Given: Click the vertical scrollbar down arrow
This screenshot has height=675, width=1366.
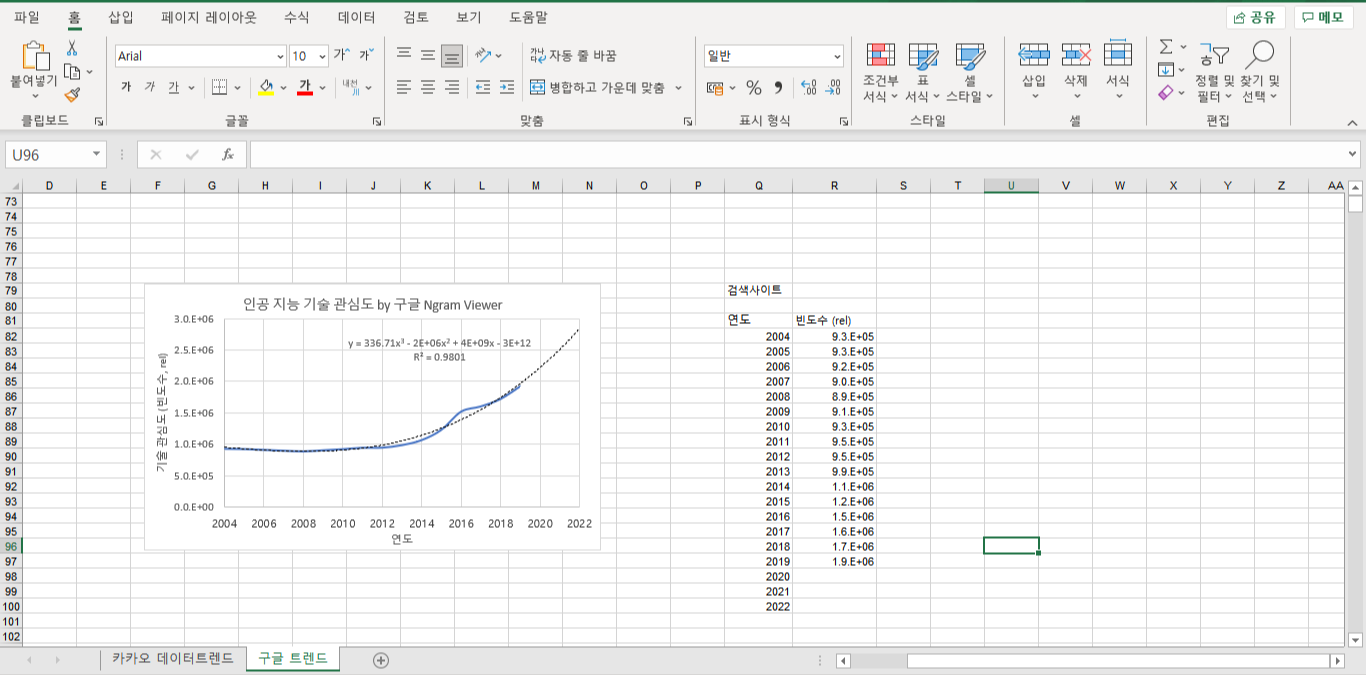Looking at the screenshot, I should coord(1356,640).
